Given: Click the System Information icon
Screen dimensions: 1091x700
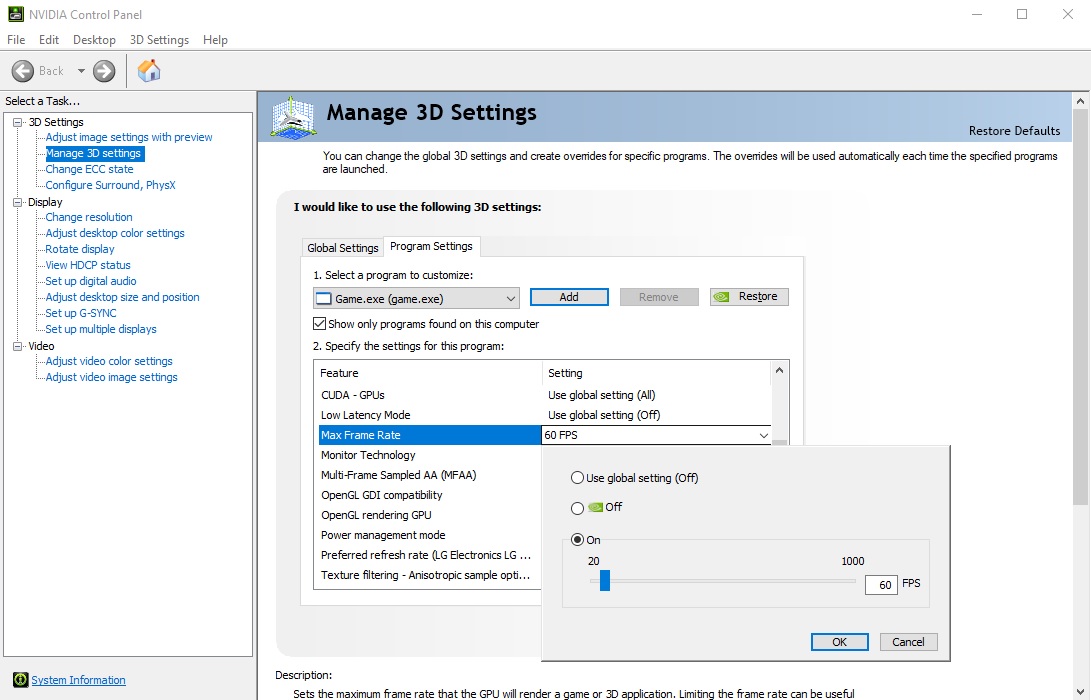Looking at the screenshot, I should click(x=20, y=680).
